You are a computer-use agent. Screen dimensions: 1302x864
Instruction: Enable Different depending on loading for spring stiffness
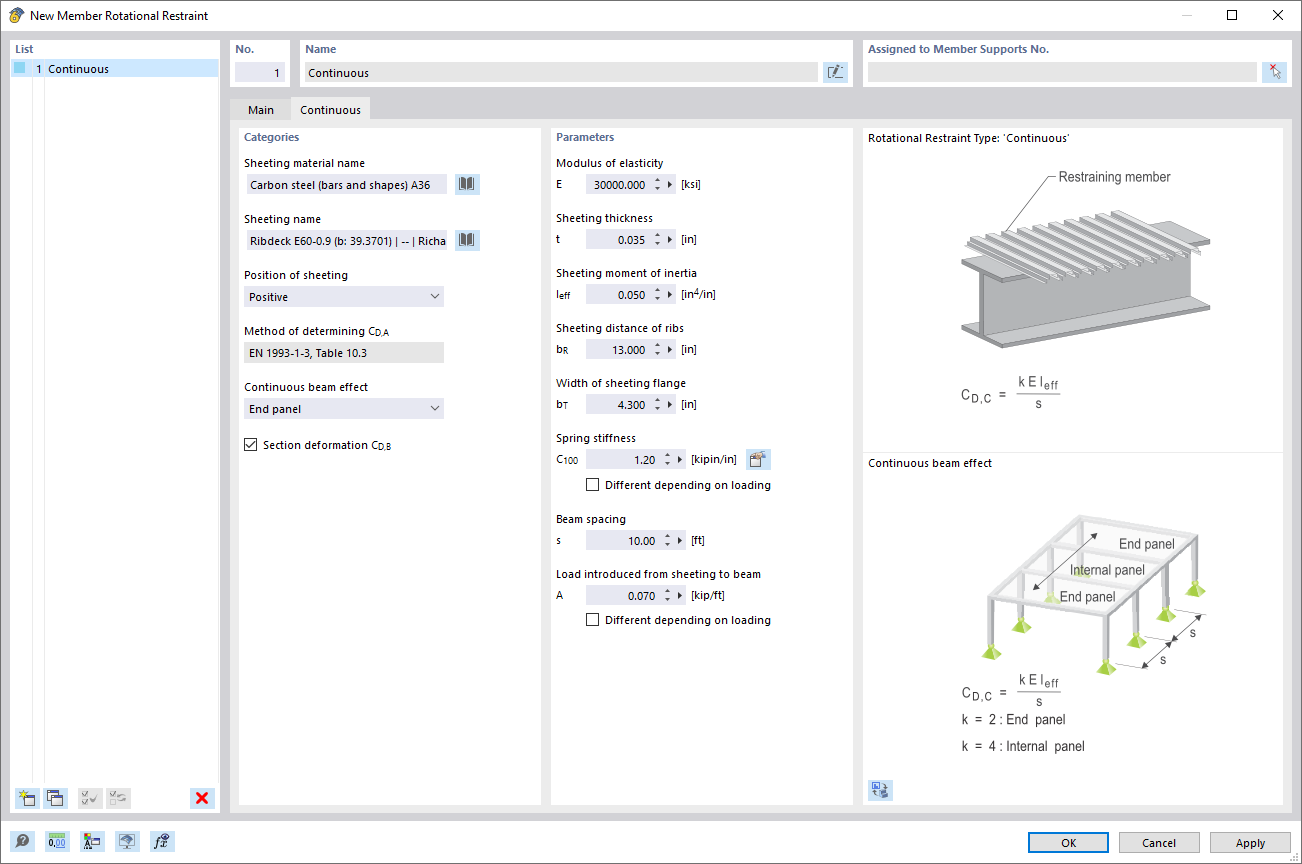592,484
